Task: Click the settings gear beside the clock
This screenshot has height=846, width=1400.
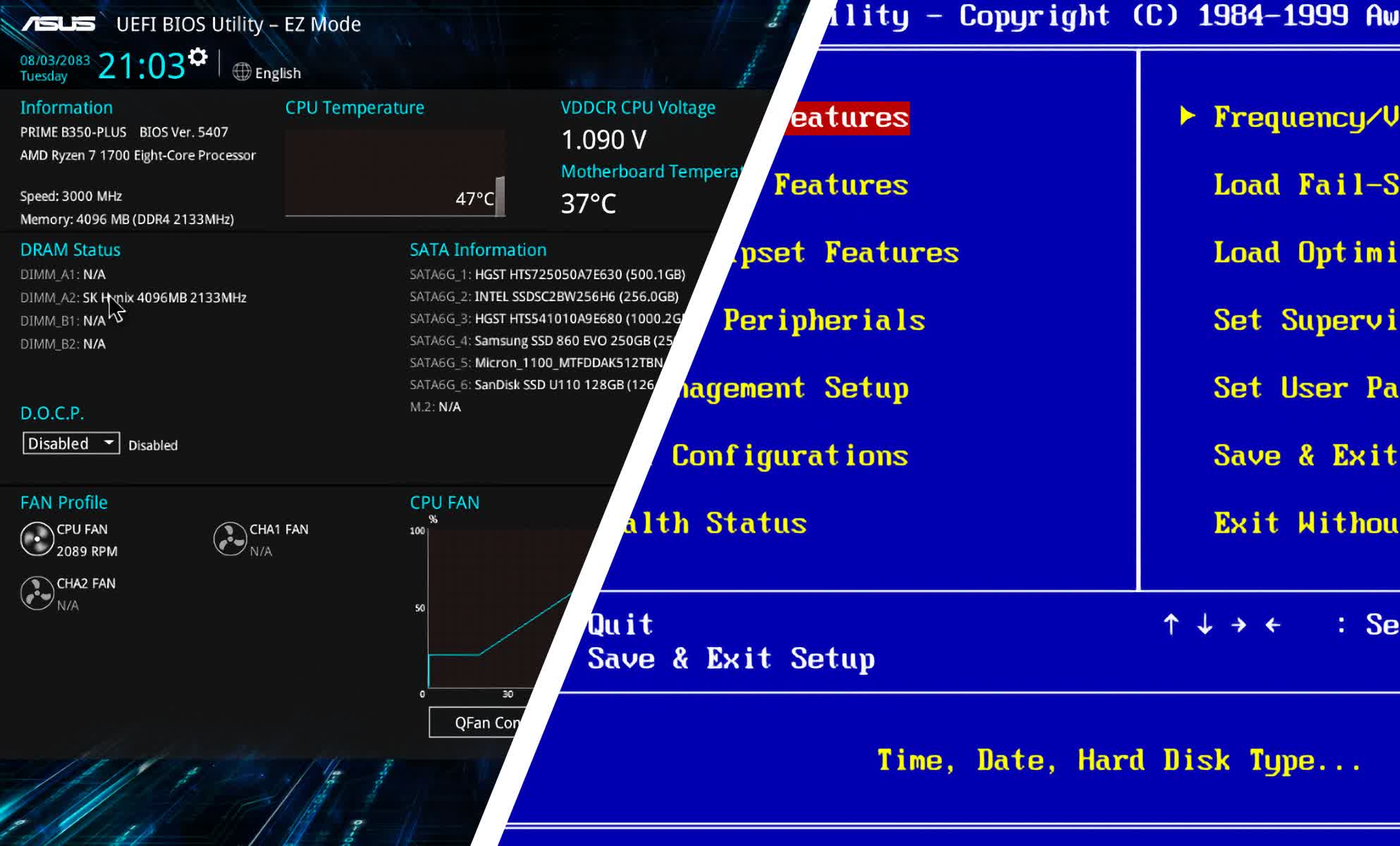Action: pos(198,57)
